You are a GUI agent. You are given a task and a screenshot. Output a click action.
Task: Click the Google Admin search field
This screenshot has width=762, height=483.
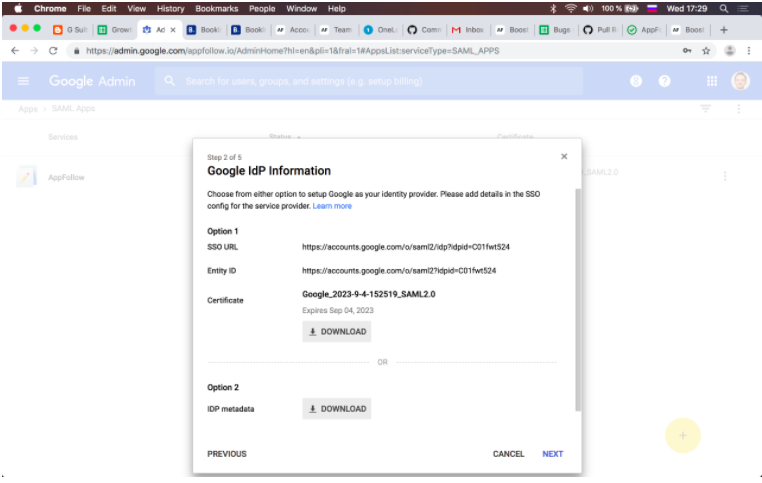(369, 81)
